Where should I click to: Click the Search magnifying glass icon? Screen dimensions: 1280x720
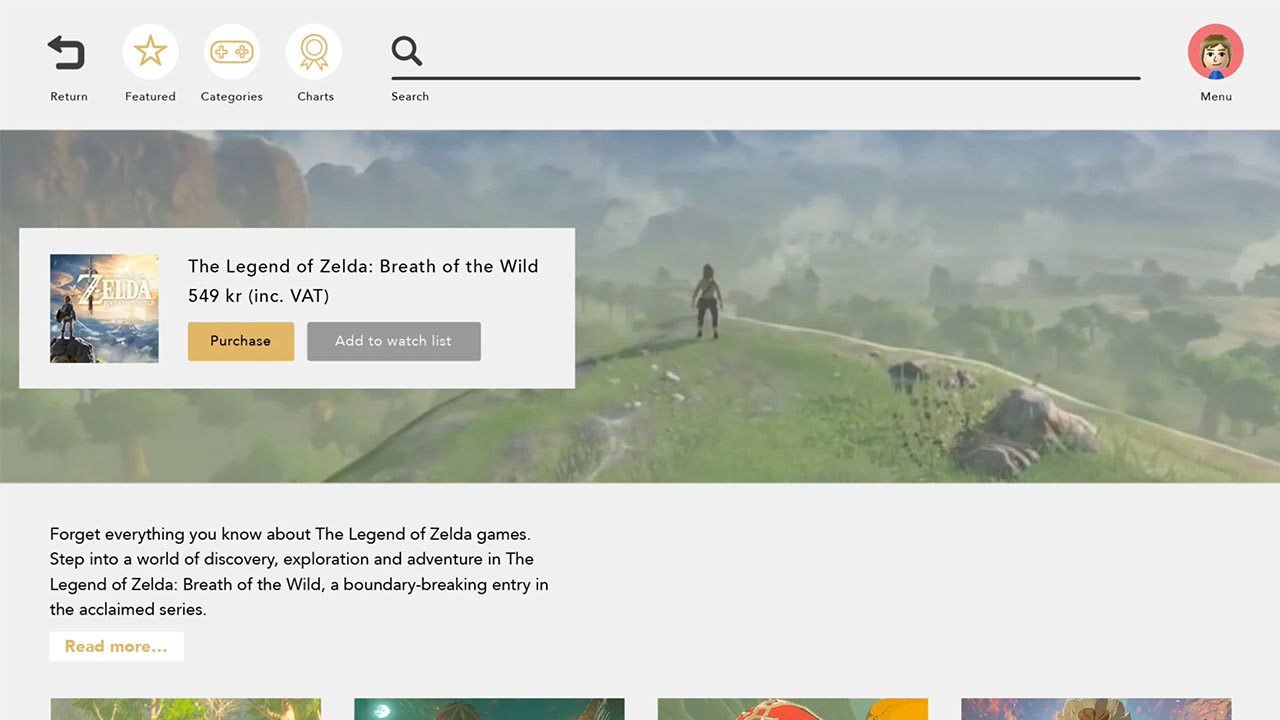click(407, 51)
